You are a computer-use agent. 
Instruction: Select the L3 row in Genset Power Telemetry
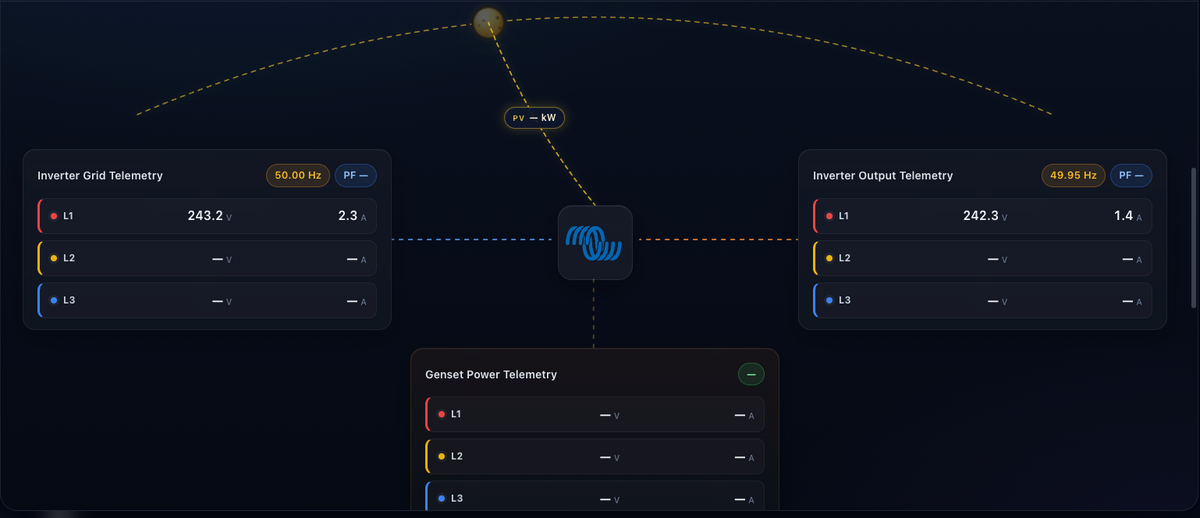pos(595,497)
